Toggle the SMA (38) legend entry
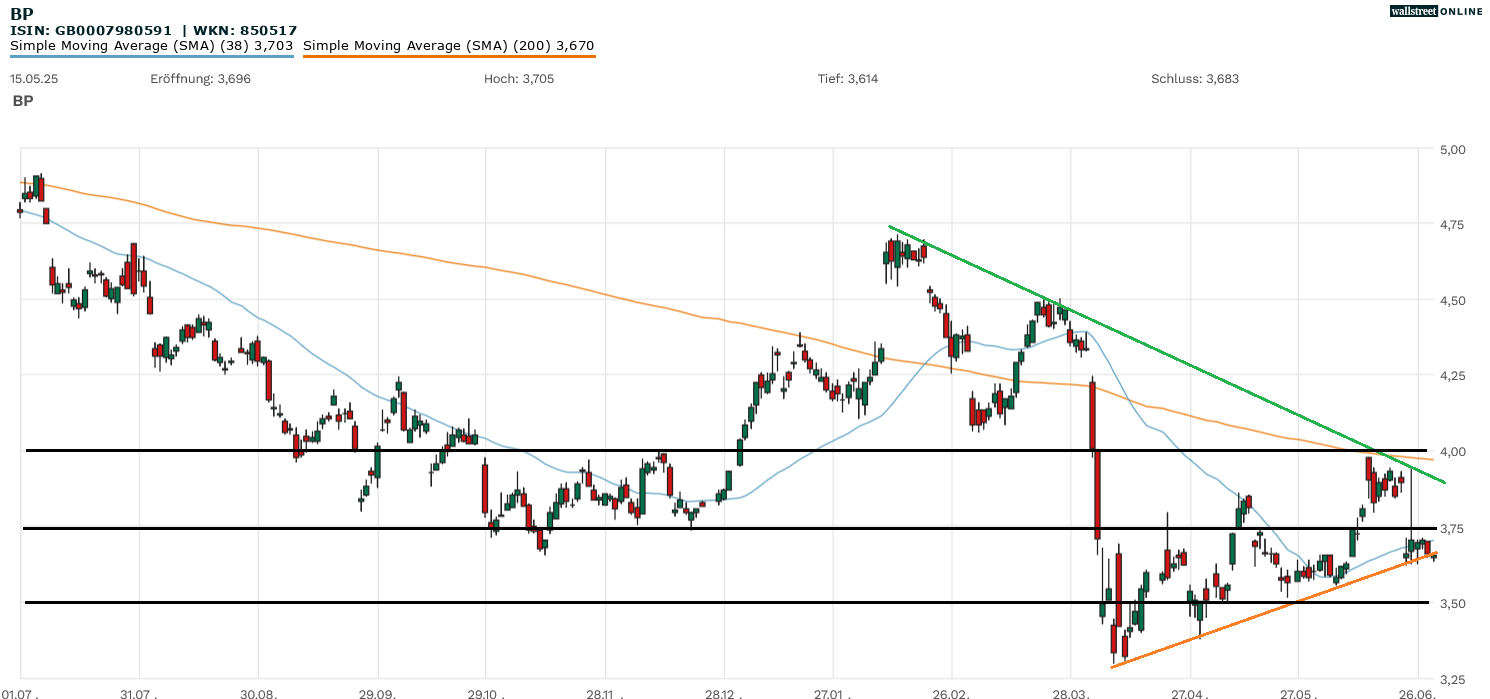Image resolution: width=1490 pixels, height=699 pixels. tap(151, 45)
